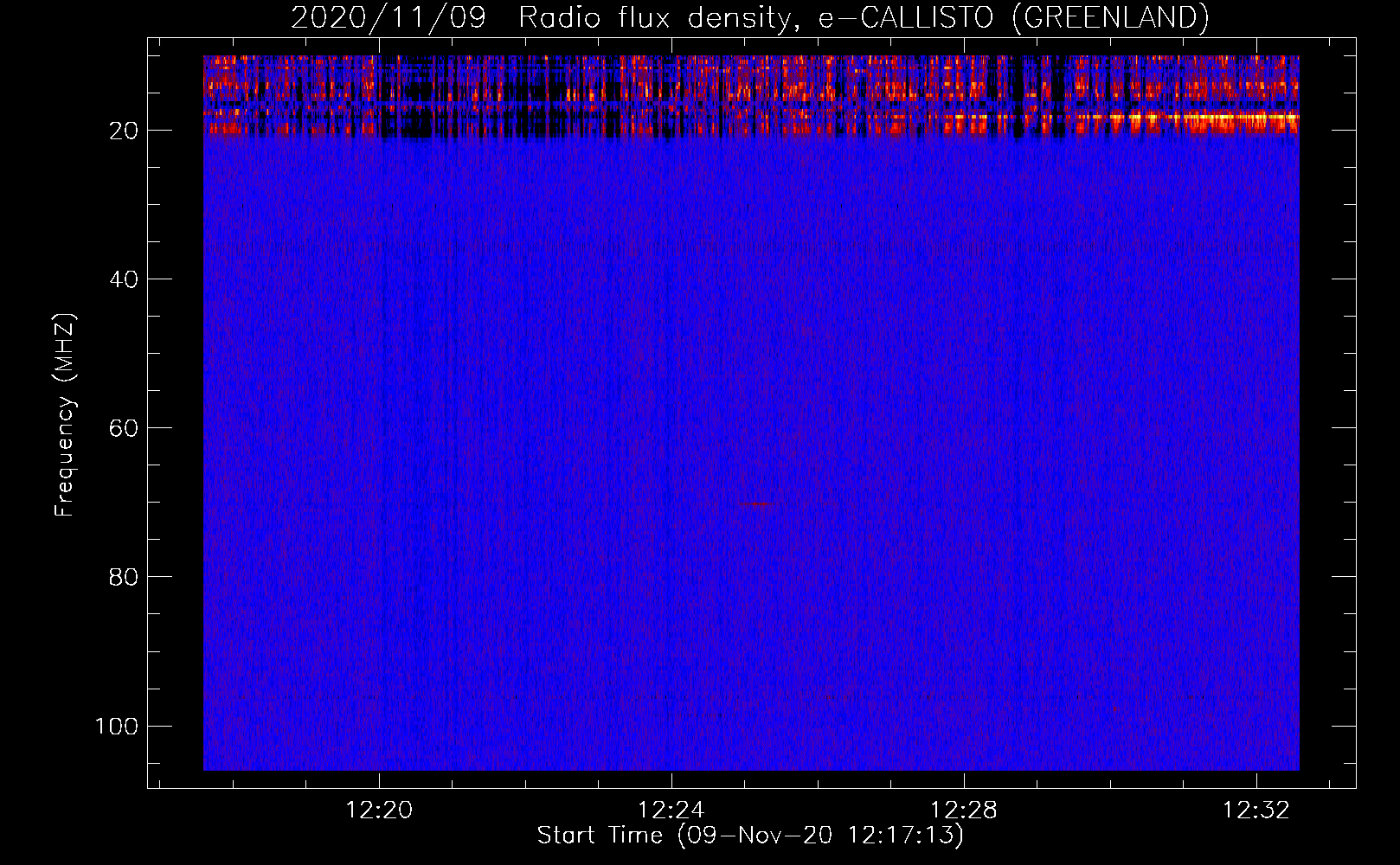Select the 80 MHz frequency tick label

click(x=124, y=577)
